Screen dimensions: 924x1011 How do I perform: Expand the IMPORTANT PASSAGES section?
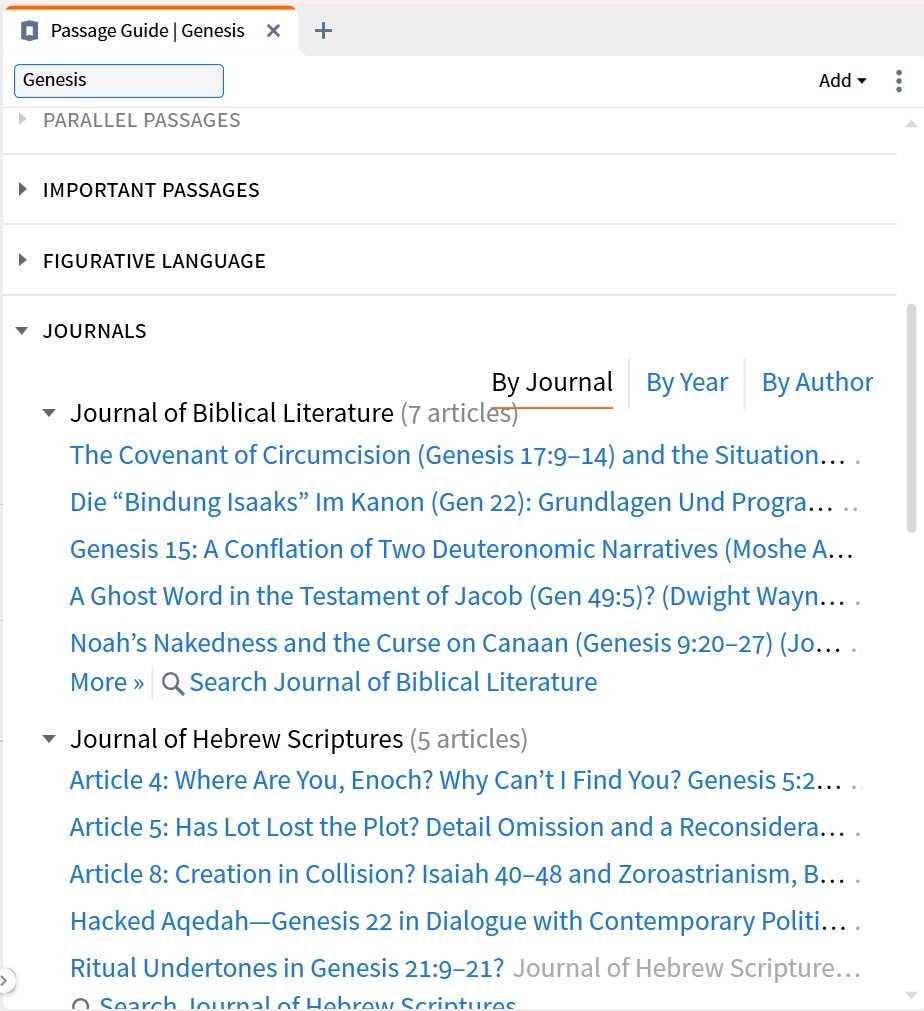[x=23, y=190]
